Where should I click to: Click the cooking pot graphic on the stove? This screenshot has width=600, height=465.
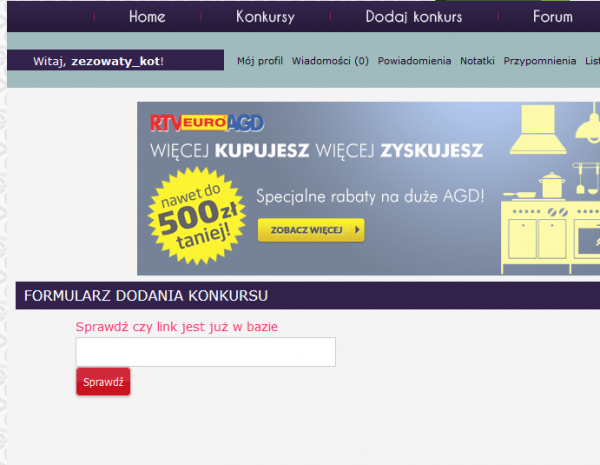(x=551, y=186)
